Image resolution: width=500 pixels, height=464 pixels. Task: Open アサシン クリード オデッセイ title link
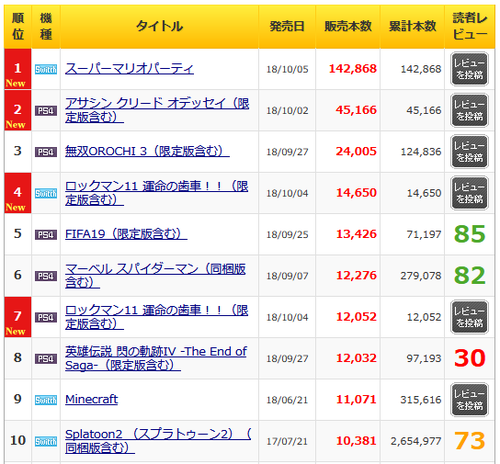click(x=157, y=110)
